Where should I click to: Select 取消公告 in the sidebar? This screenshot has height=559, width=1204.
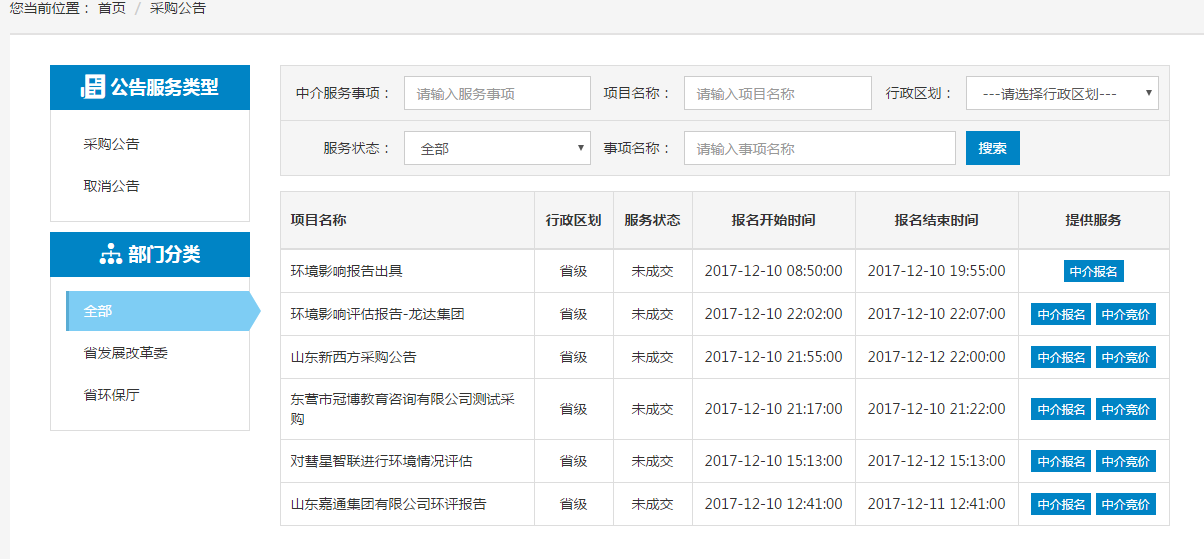click(x=112, y=186)
